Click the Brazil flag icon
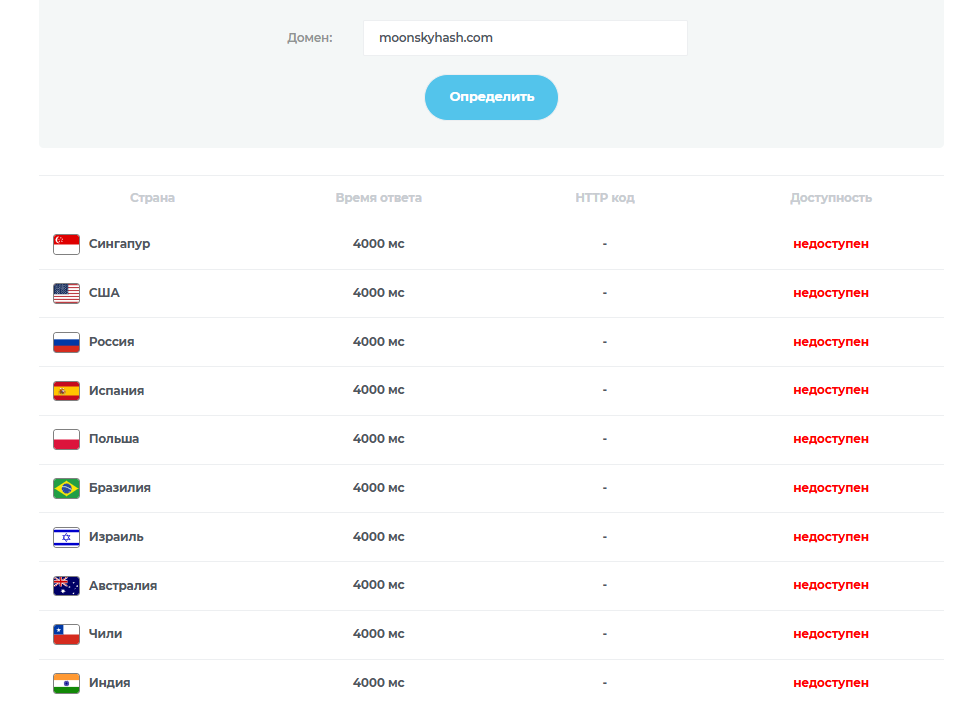Image resolution: width=970 pixels, height=707 pixels. (66, 488)
